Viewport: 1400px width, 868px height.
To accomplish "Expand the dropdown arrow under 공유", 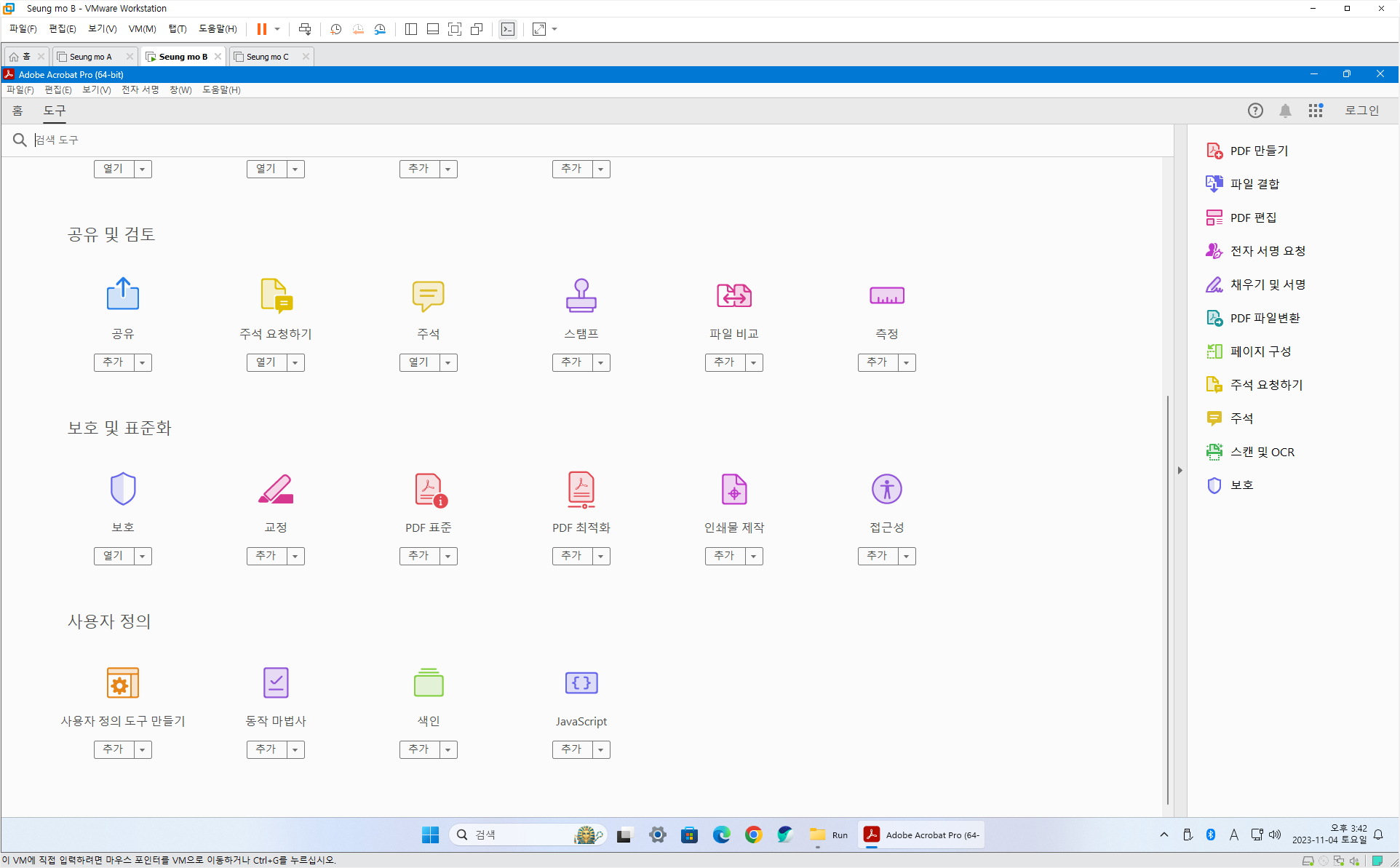I will (x=143, y=362).
